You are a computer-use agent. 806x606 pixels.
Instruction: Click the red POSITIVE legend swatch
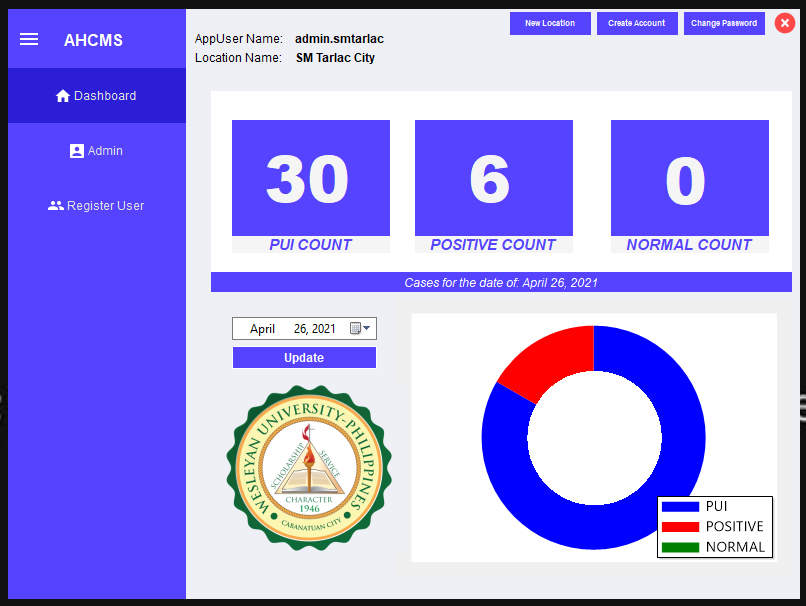coord(680,527)
